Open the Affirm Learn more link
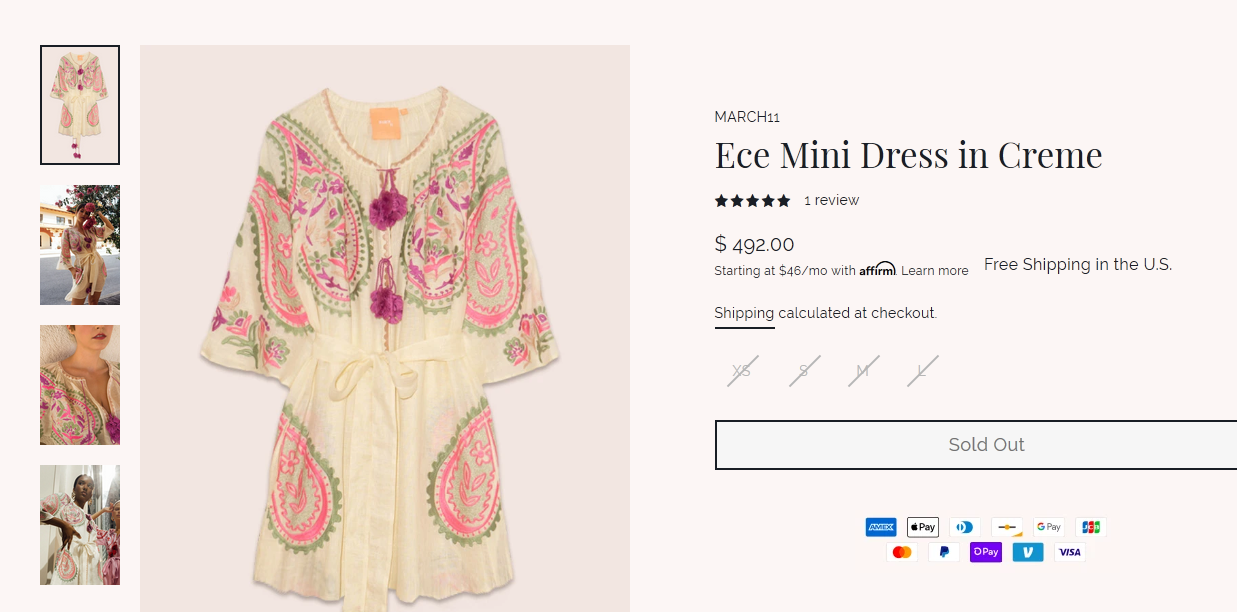 (x=936, y=271)
